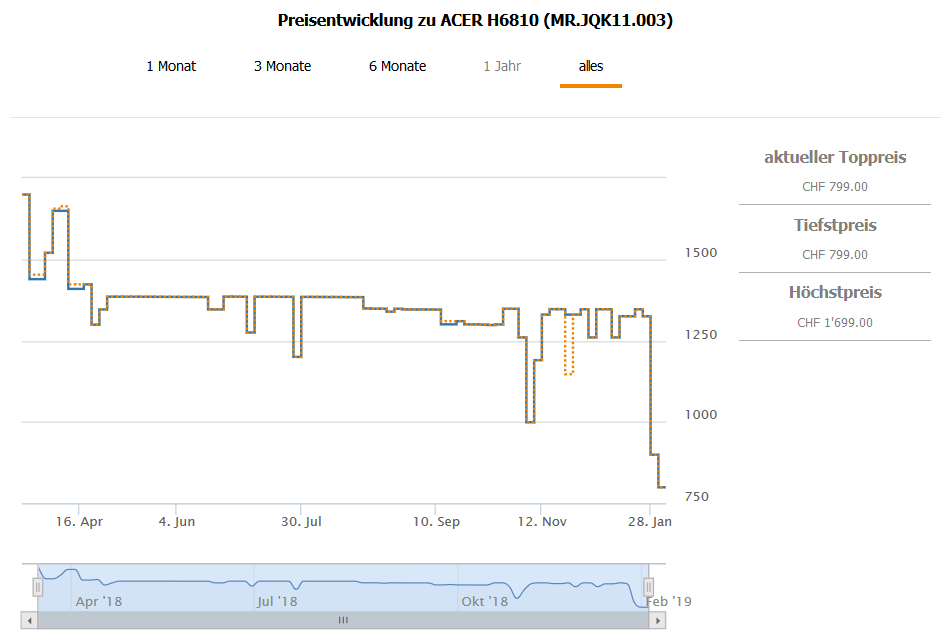Click the scrollbar right arrow button
The width and height of the screenshot is (947, 640).
[658, 620]
